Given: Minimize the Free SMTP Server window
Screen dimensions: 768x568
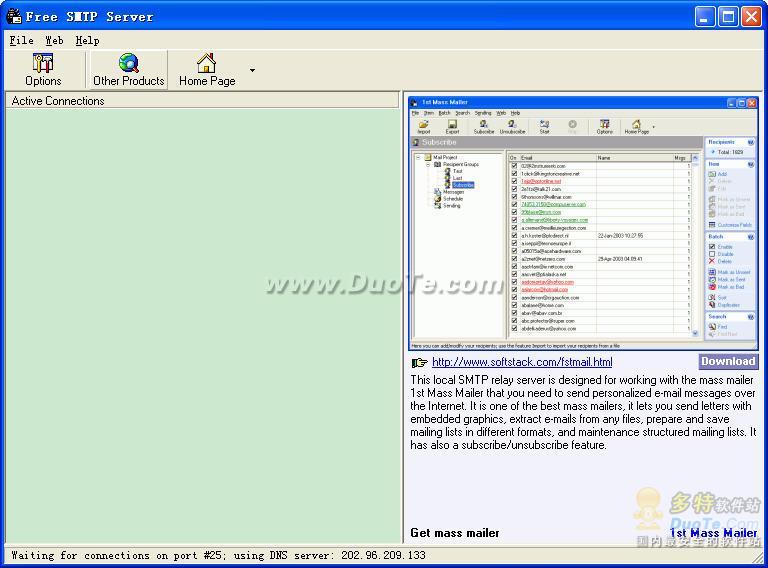Looking at the screenshot, I should pyautogui.click(x=705, y=17).
